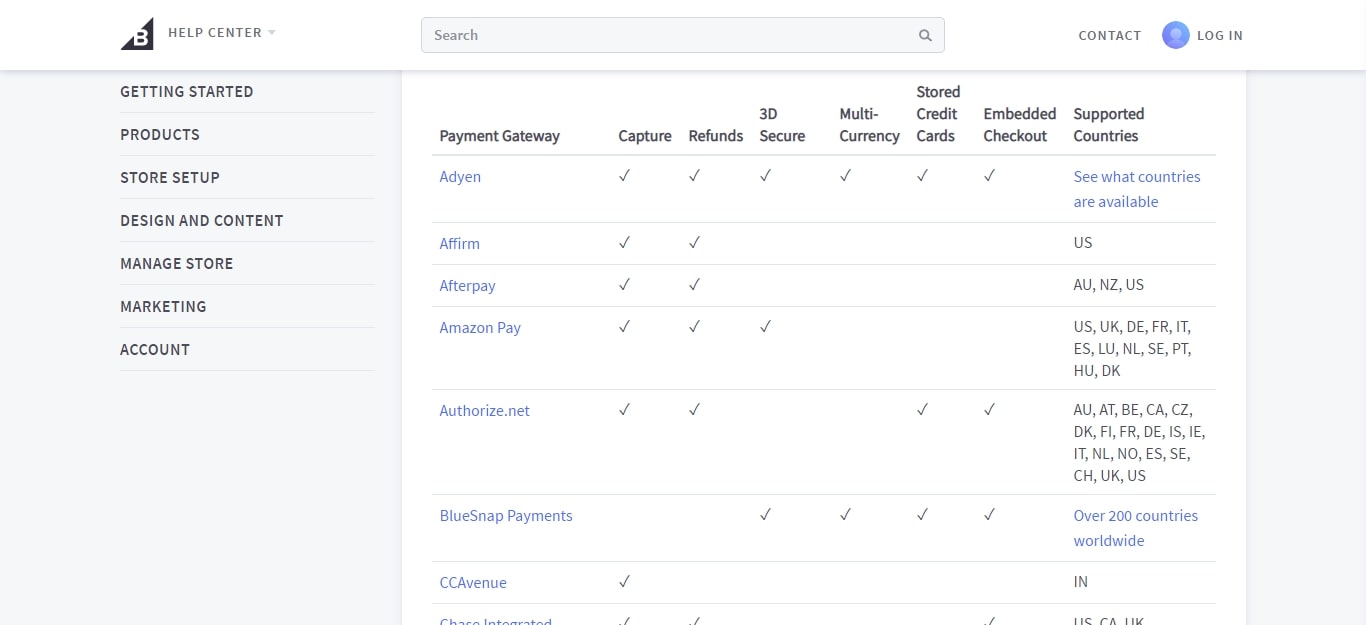Open the Store Setup section

tap(170, 178)
